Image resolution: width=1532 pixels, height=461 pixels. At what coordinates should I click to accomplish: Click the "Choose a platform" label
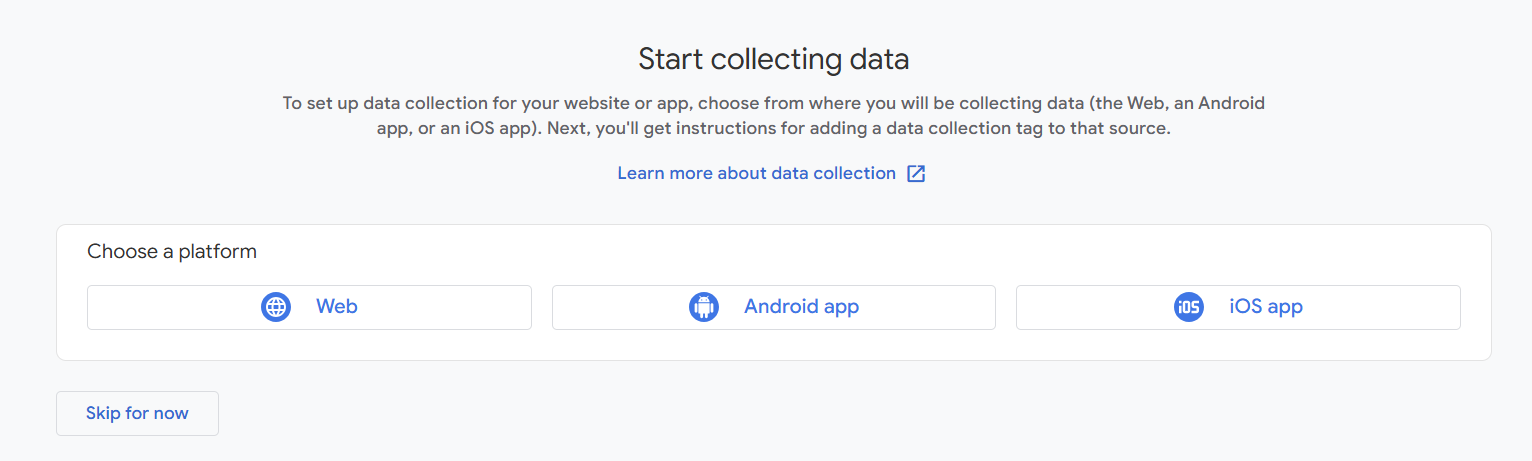coord(172,252)
